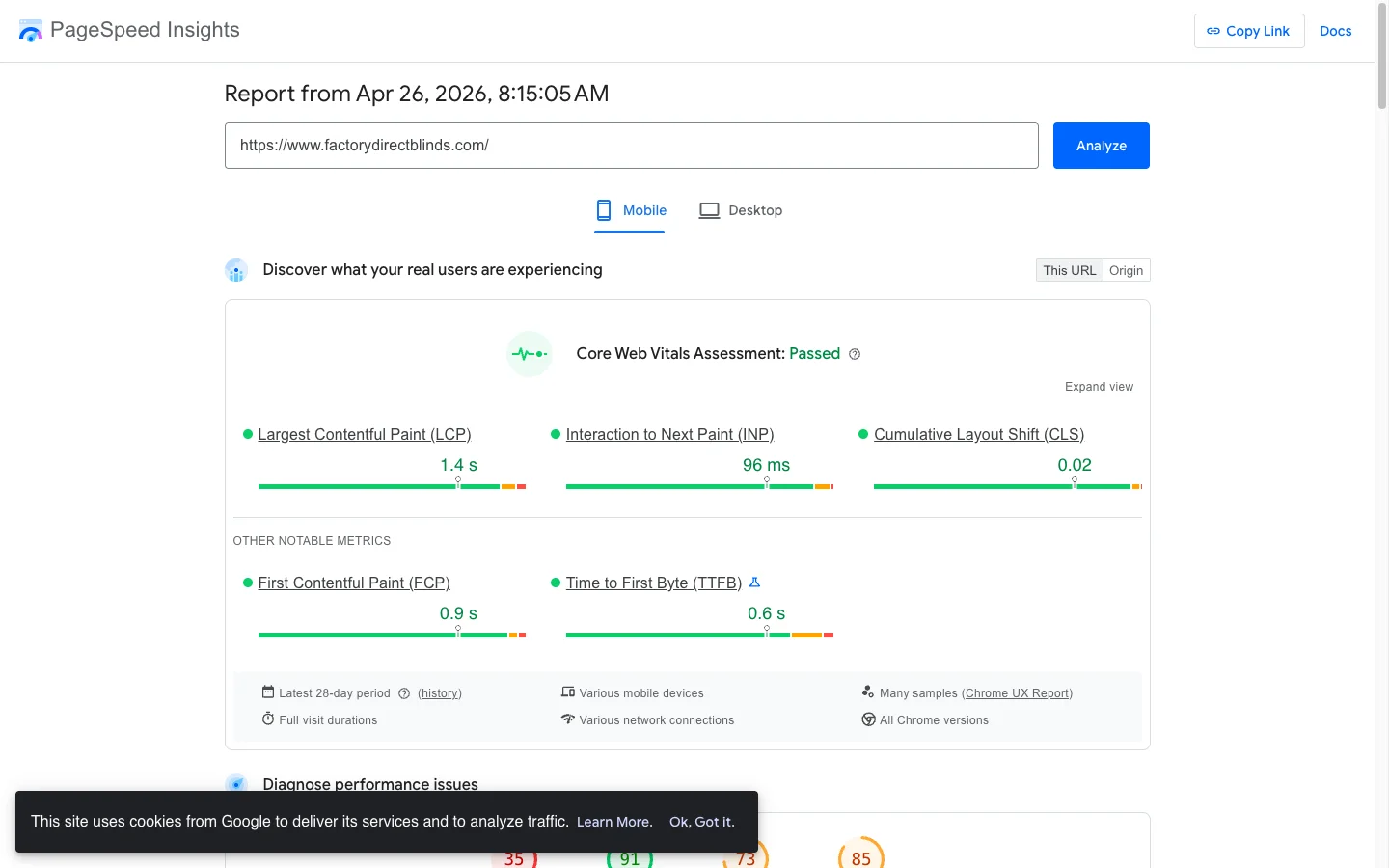Click the wifi icon for network connections
Screen dimensions: 1389x868
[x=568, y=719]
